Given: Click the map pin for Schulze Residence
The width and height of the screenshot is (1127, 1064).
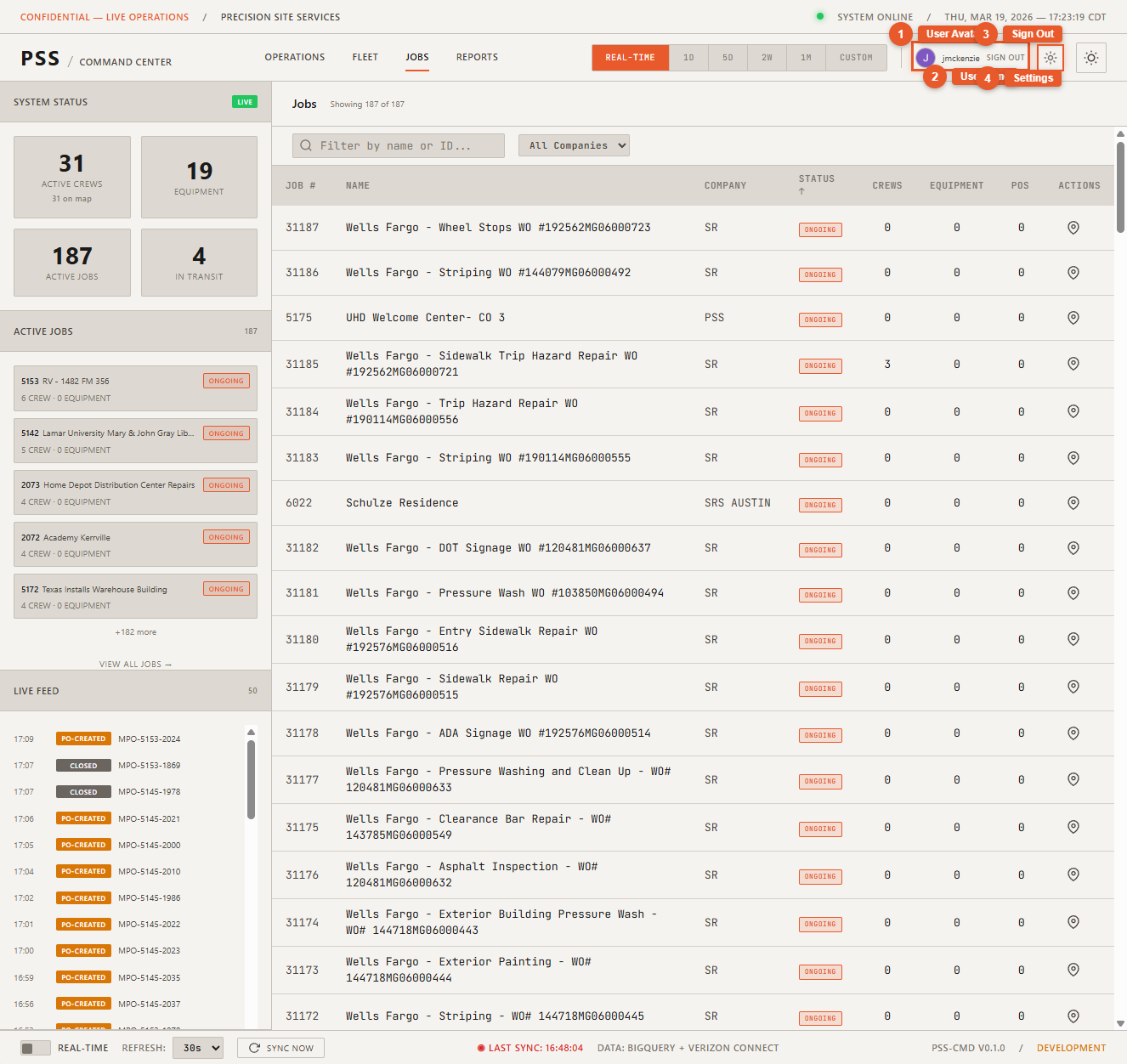Looking at the screenshot, I should (x=1074, y=504).
